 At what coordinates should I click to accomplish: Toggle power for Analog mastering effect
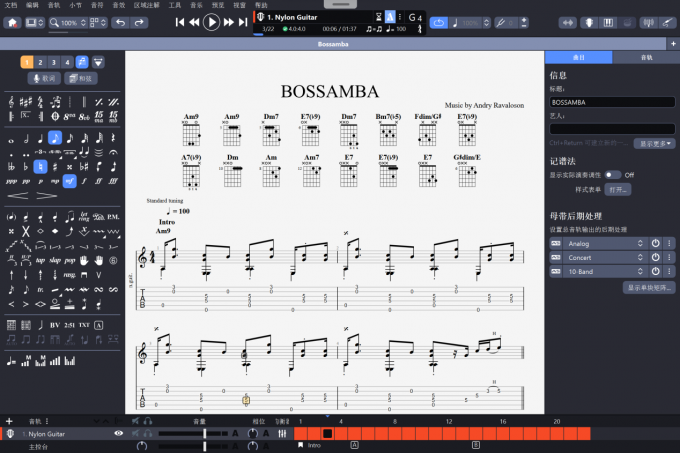(x=656, y=243)
